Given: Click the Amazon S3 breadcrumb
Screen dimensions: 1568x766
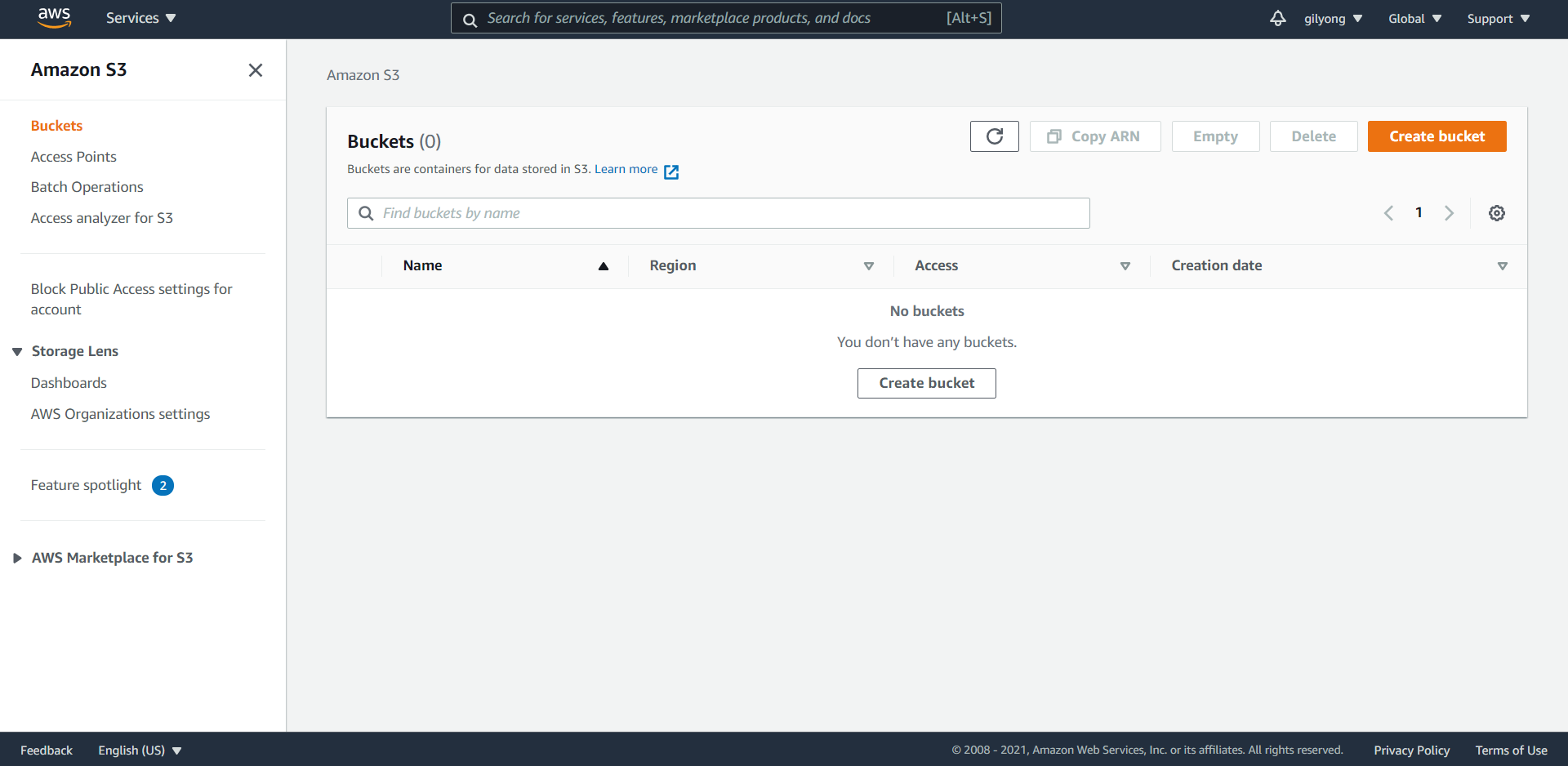Looking at the screenshot, I should pyautogui.click(x=363, y=75).
